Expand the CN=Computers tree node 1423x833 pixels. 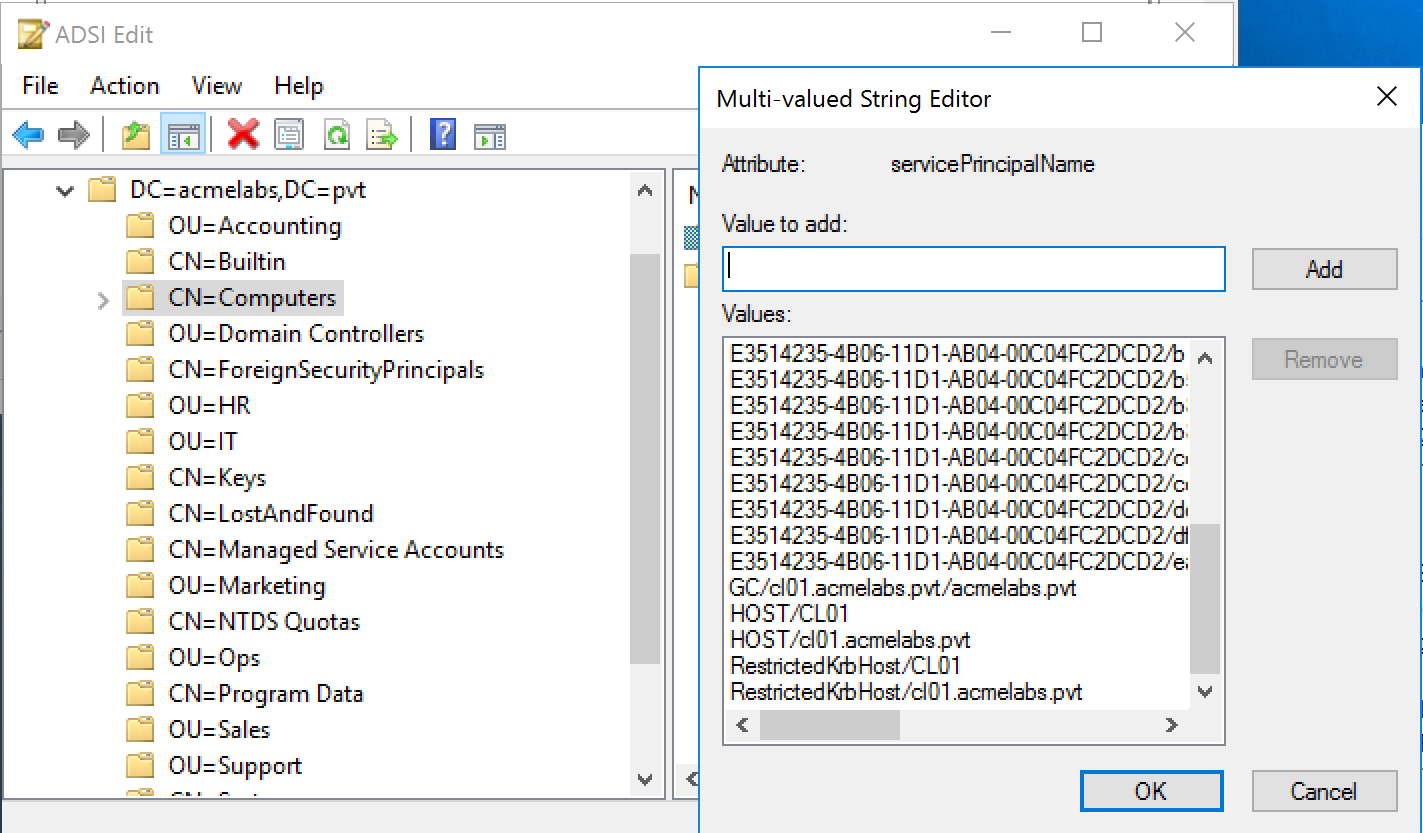(x=103, y=299)
